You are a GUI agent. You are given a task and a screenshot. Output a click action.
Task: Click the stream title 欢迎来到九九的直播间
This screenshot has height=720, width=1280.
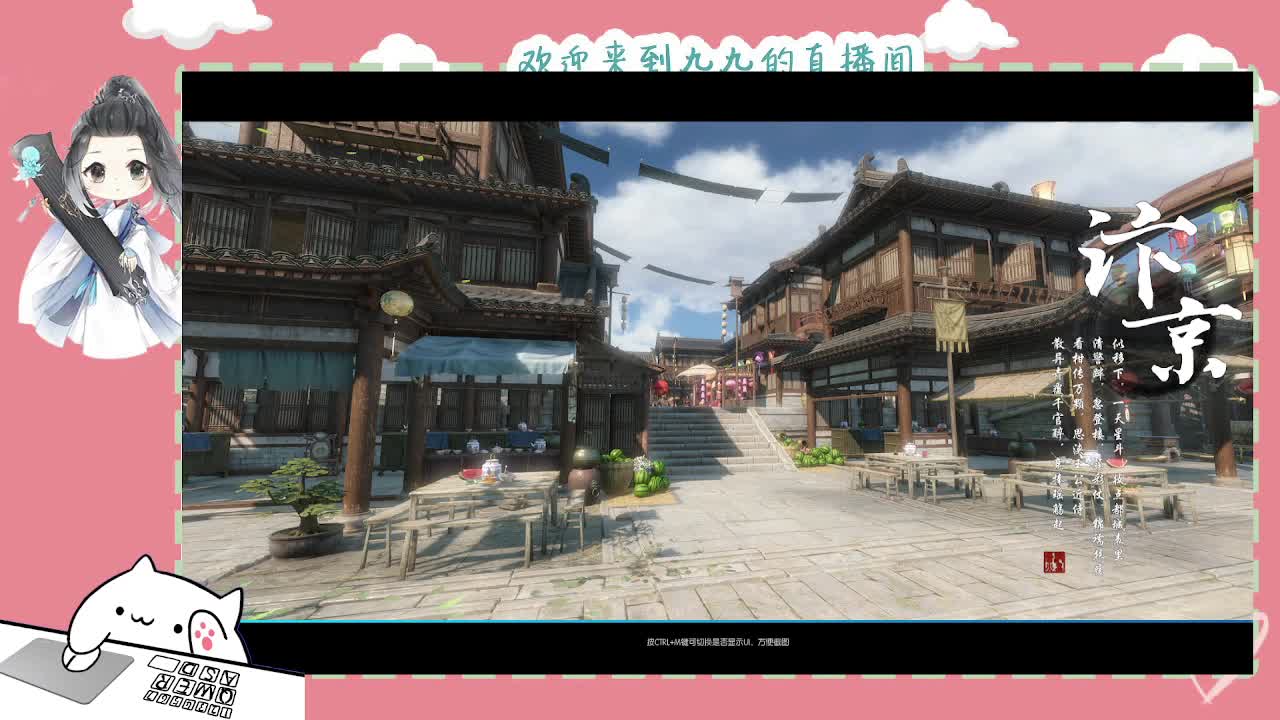(x=716, y=58)
